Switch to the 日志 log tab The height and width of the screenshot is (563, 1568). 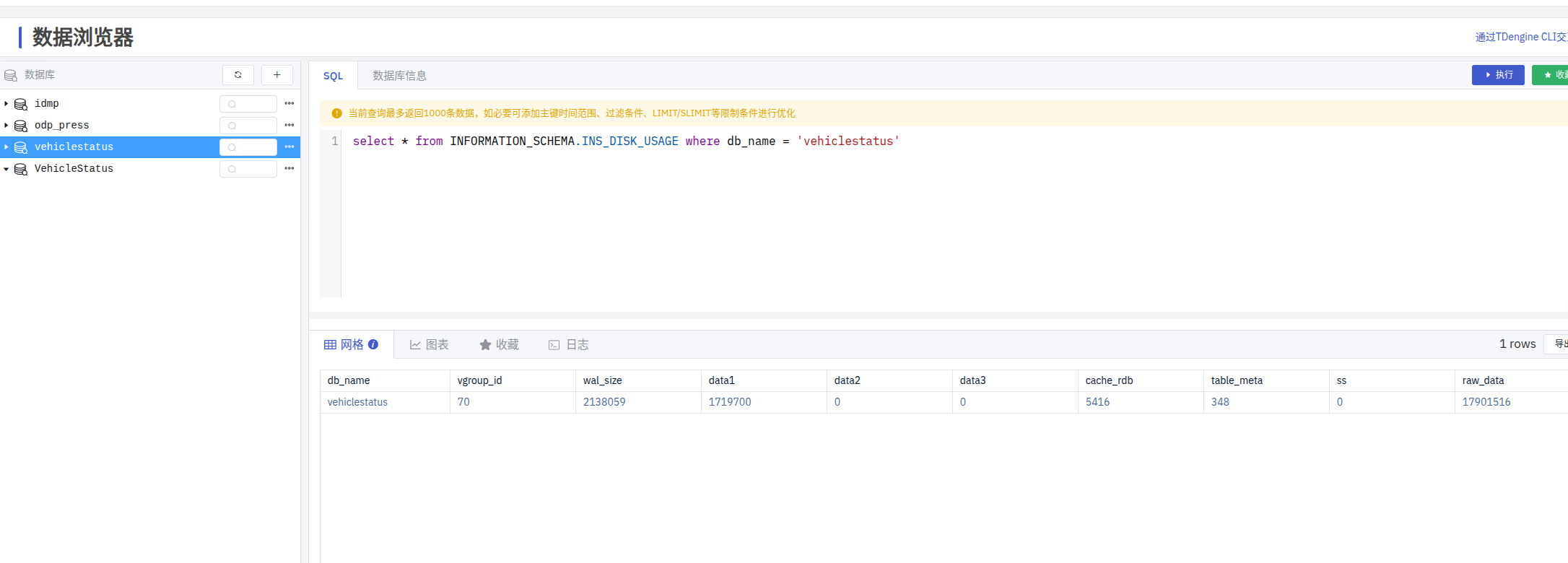[569, 345]
